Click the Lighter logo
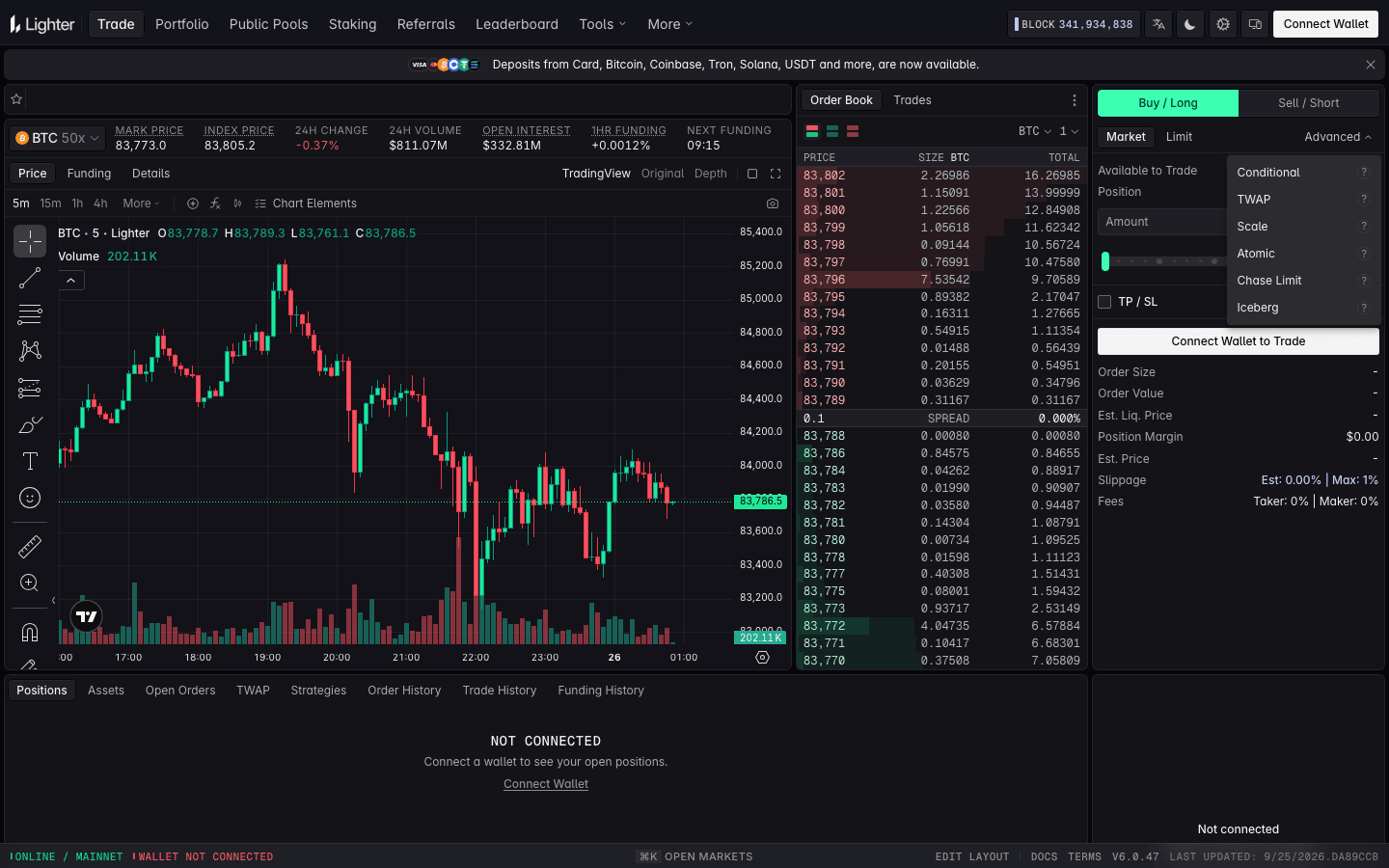1389x868 pixels. [x=42, y=24]
